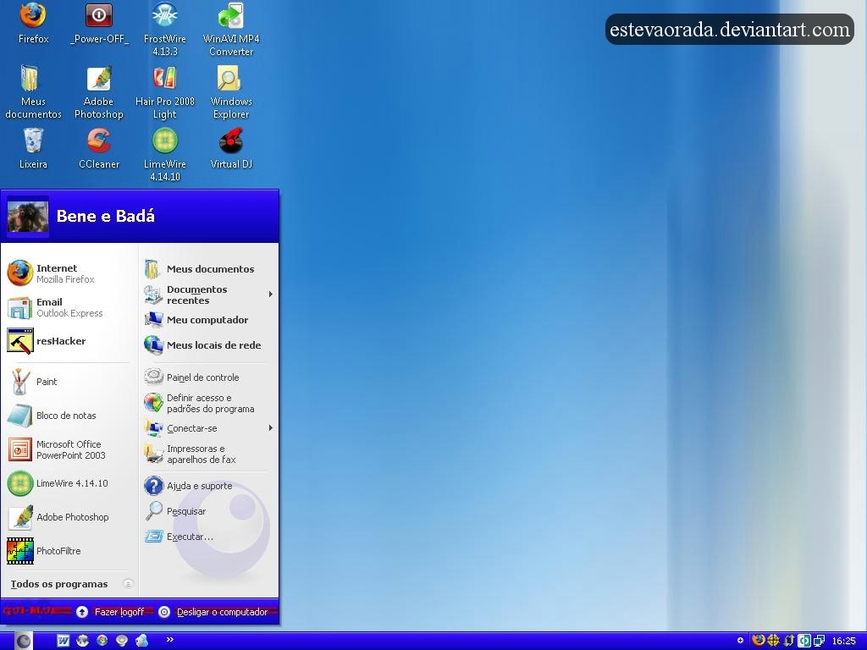
Task: Click Desligar o computador button
Action: (x=213, y=612)
